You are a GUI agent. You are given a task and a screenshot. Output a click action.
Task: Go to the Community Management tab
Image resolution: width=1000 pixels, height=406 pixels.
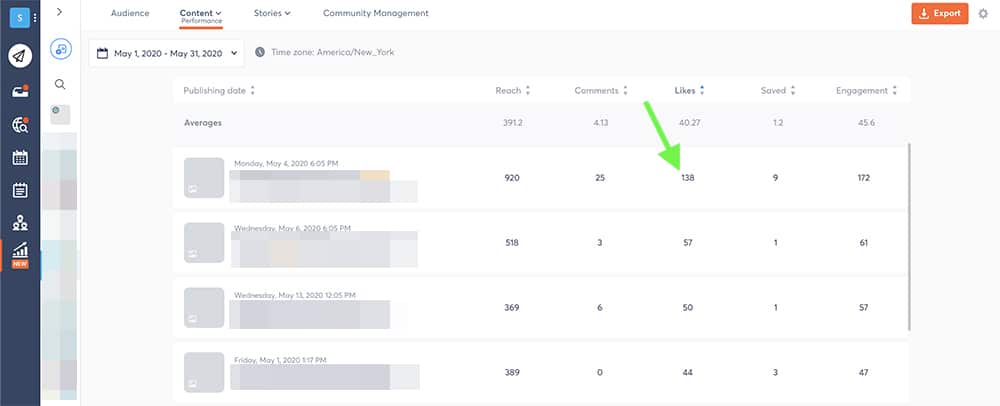[375, 14]
